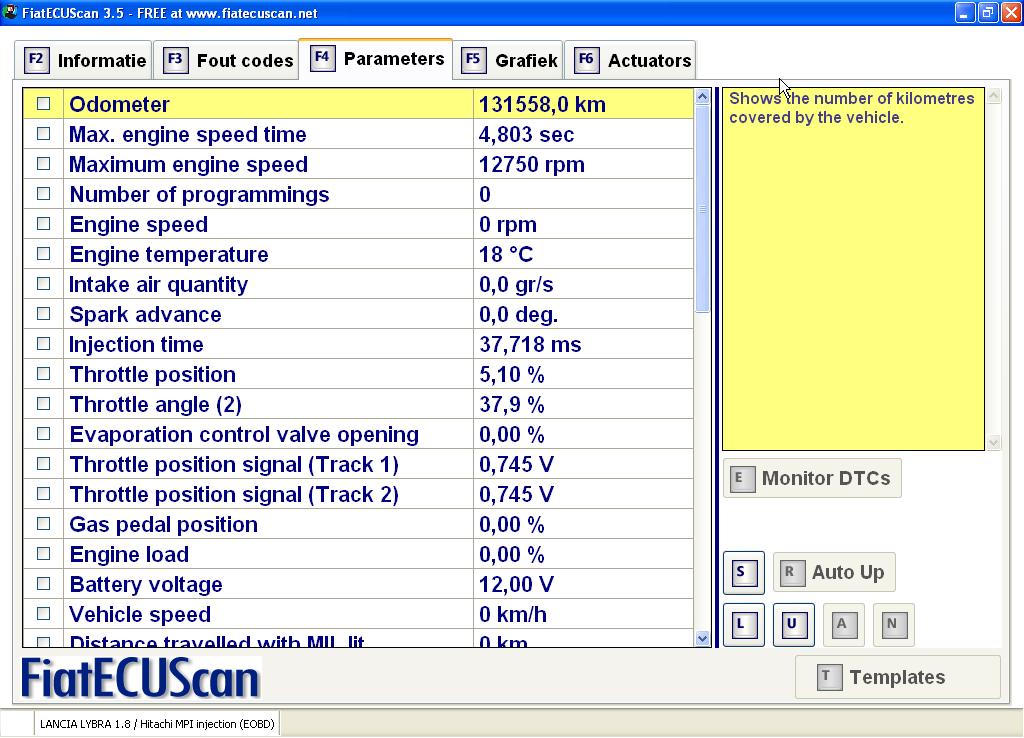Click the U key button
Viewport: 1024px width, 738px height.
(x=793, y=625)
